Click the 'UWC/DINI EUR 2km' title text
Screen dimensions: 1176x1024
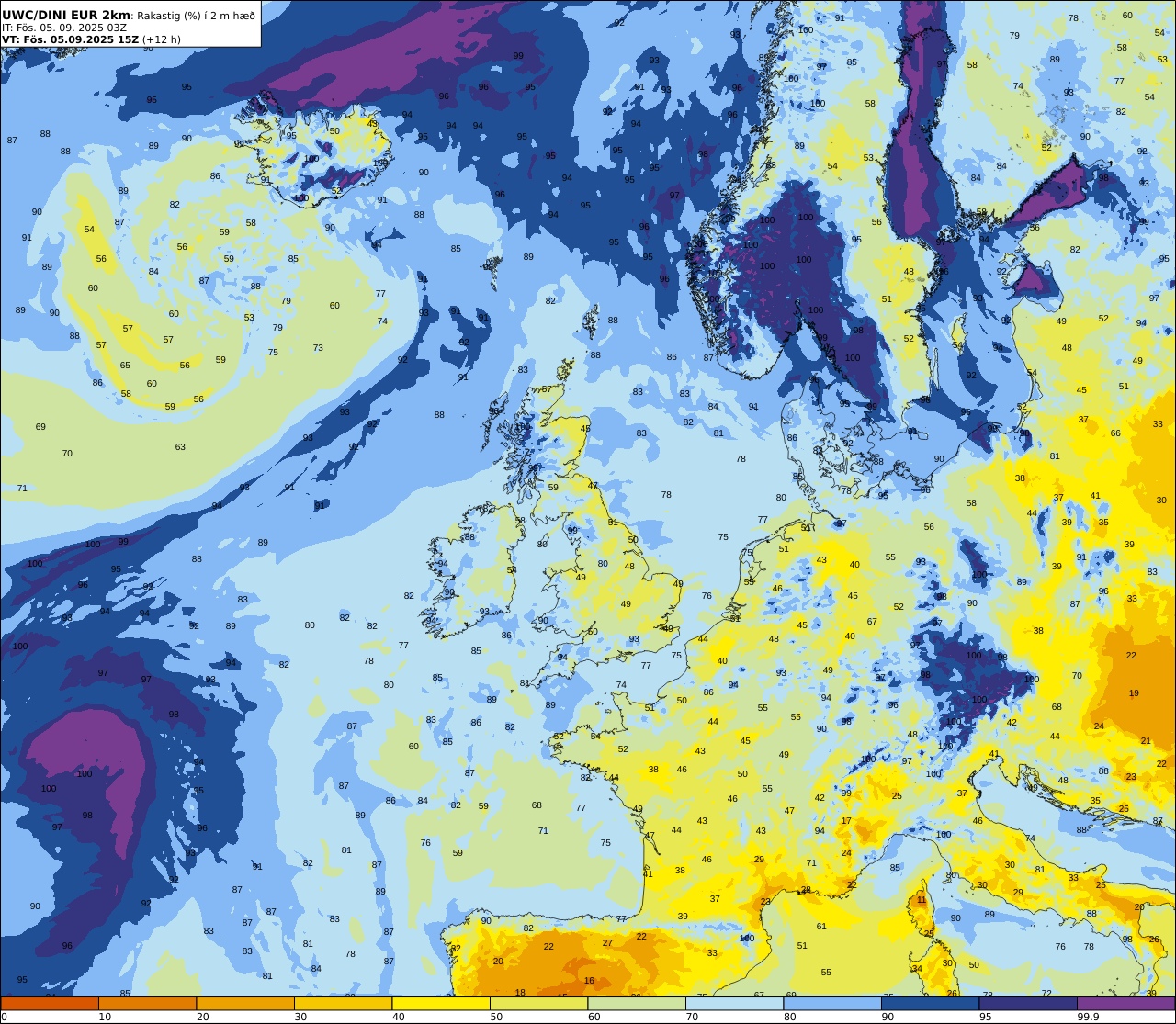pyautogui.click(x=66, y=15)
